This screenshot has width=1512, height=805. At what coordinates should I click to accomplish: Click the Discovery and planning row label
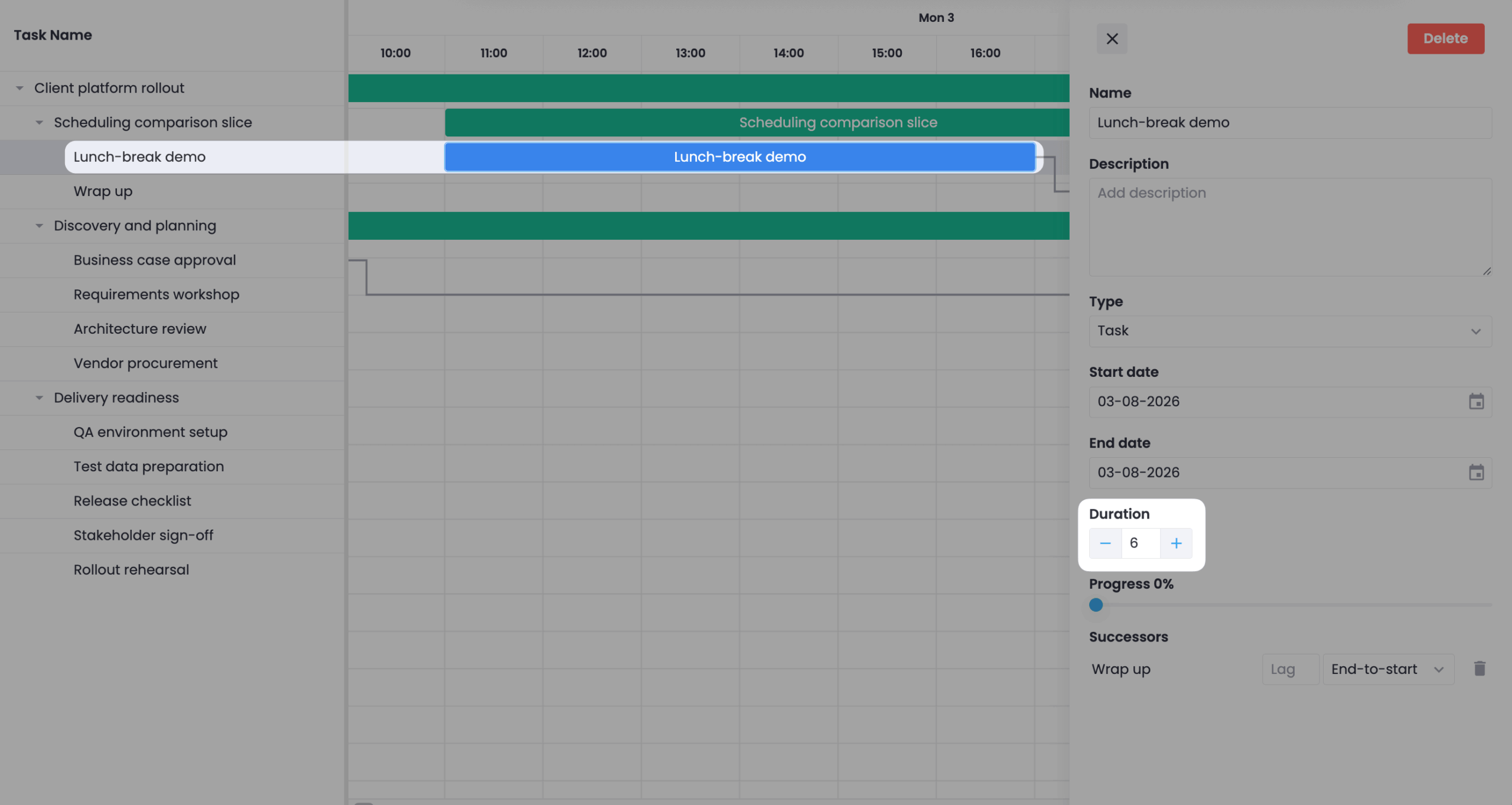[x=135, y=226]
